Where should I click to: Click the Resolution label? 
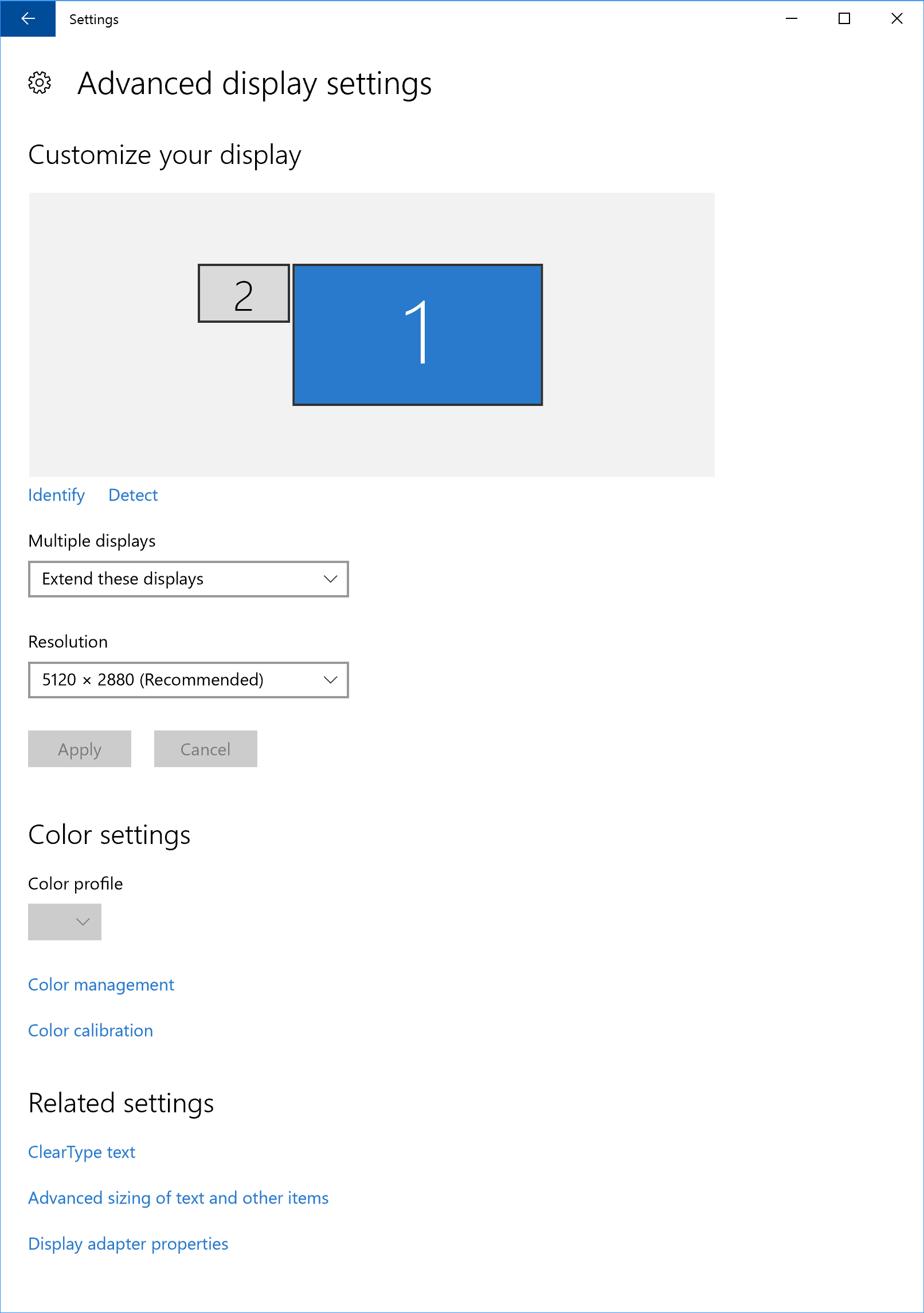pos(68,642)
